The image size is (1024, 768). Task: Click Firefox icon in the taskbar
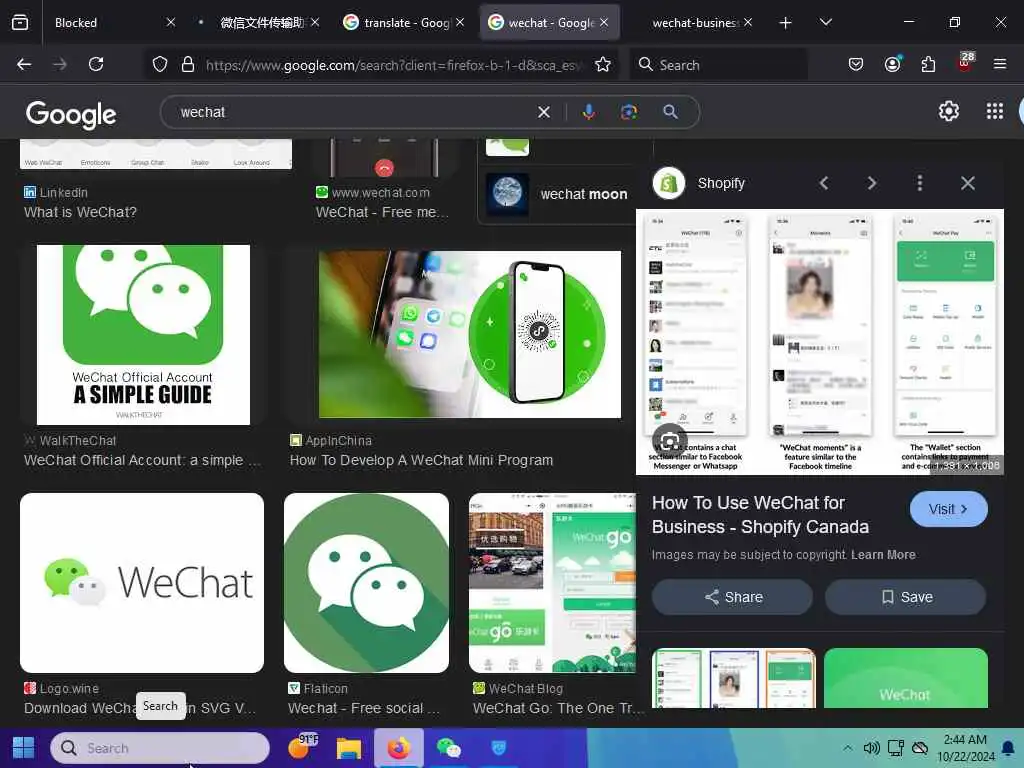click(x=398, y=748)
